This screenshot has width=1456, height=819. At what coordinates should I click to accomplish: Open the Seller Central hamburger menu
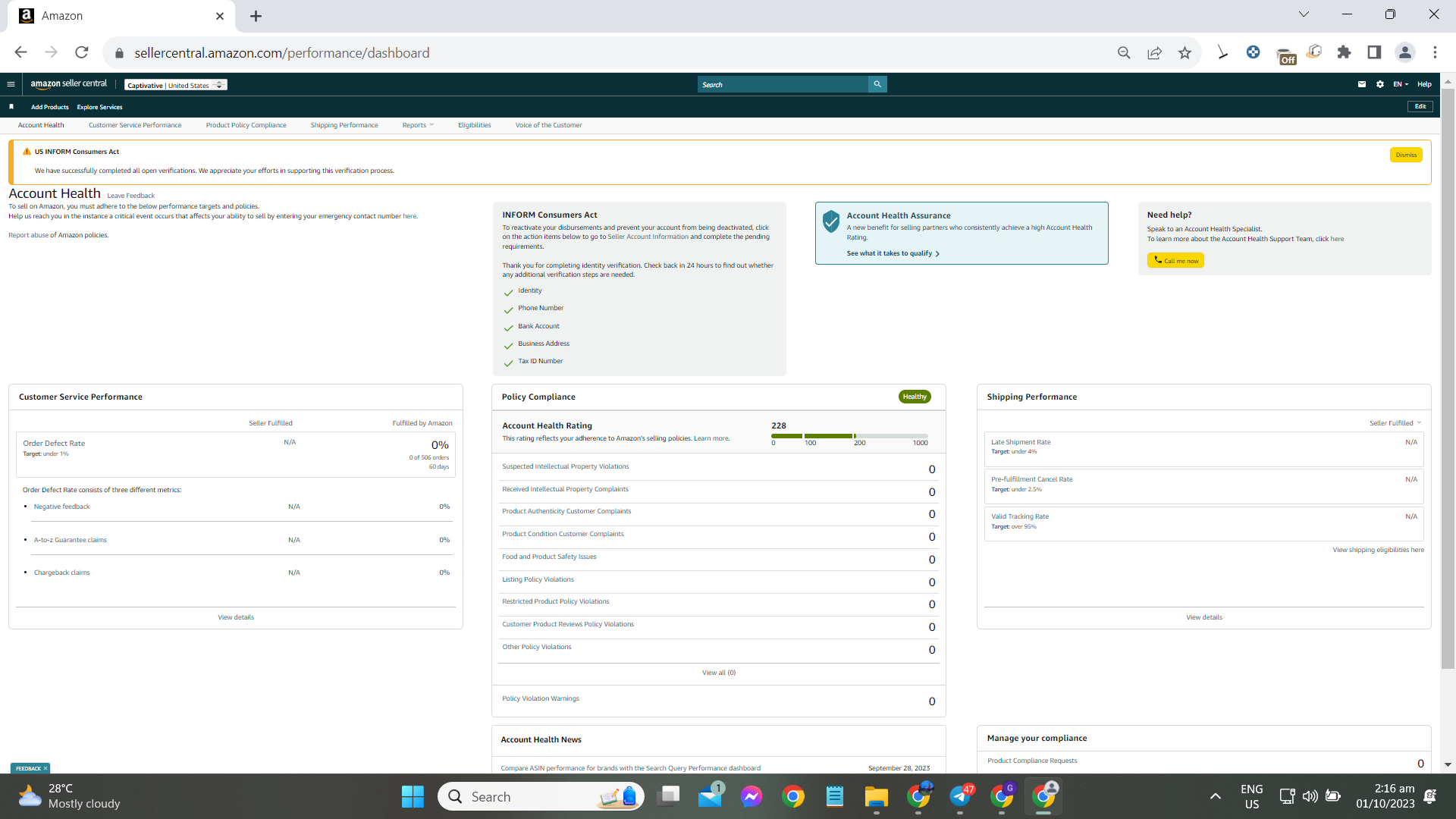pos(11,84)
